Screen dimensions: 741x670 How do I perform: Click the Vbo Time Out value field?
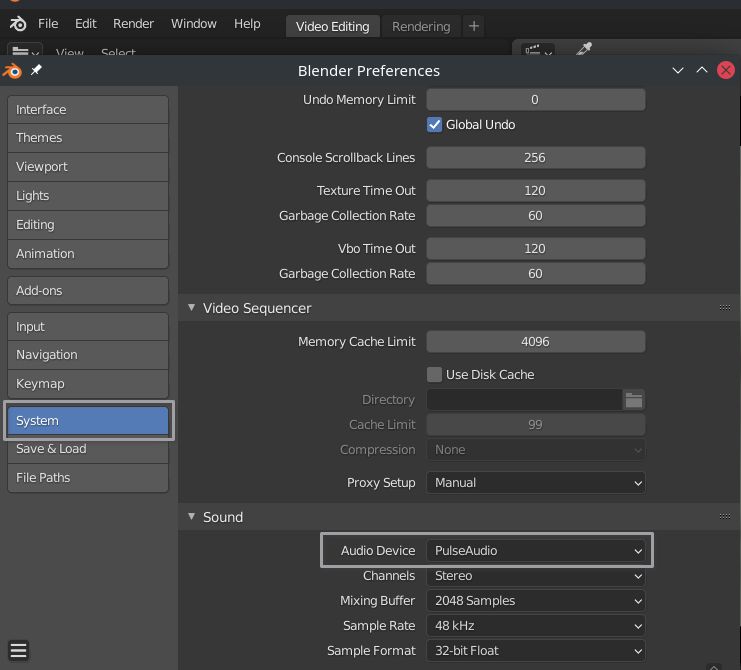(x=535, y=249)
